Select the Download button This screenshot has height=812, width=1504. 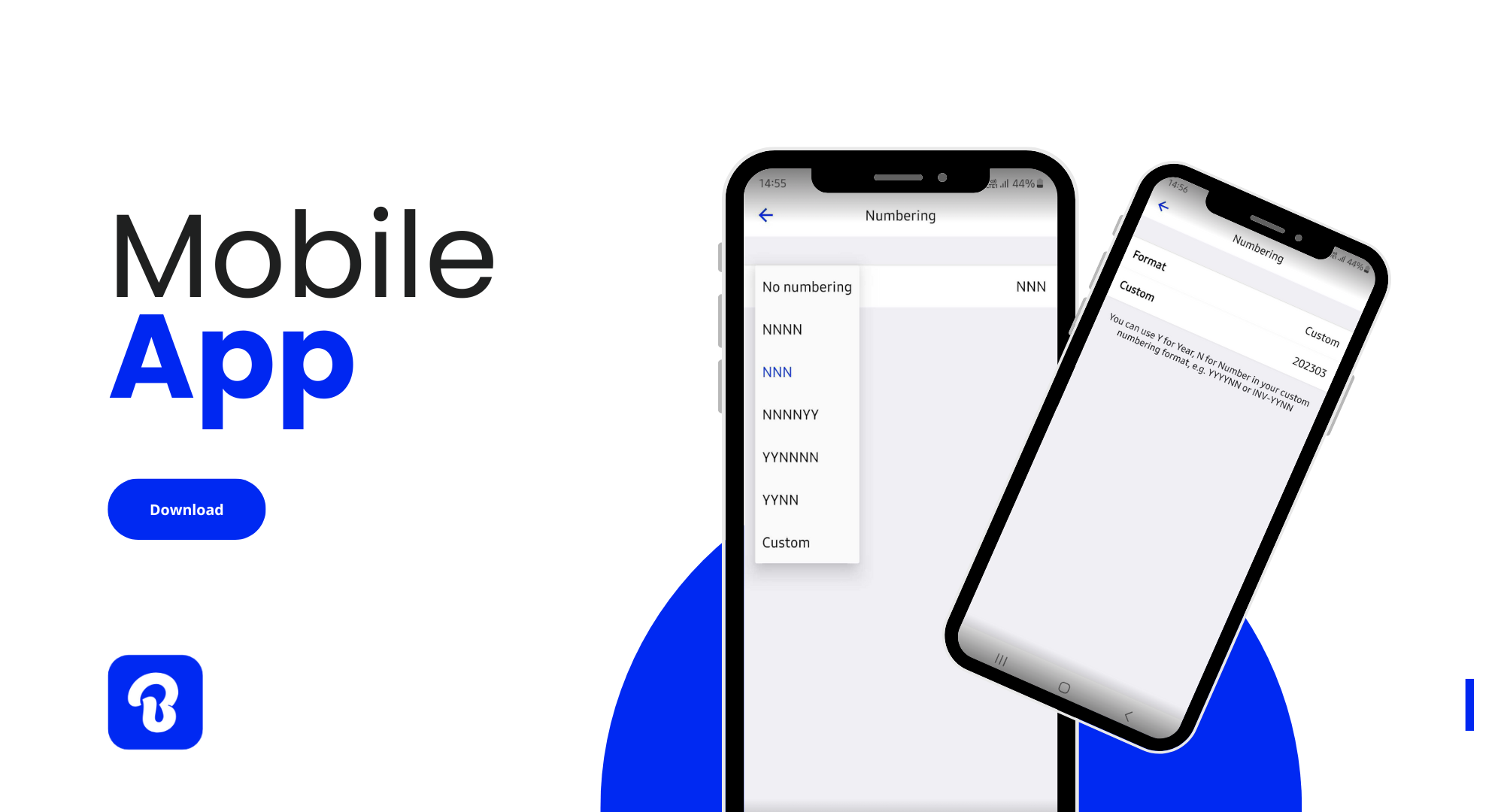pyautogui.click(x=187, y=510)
